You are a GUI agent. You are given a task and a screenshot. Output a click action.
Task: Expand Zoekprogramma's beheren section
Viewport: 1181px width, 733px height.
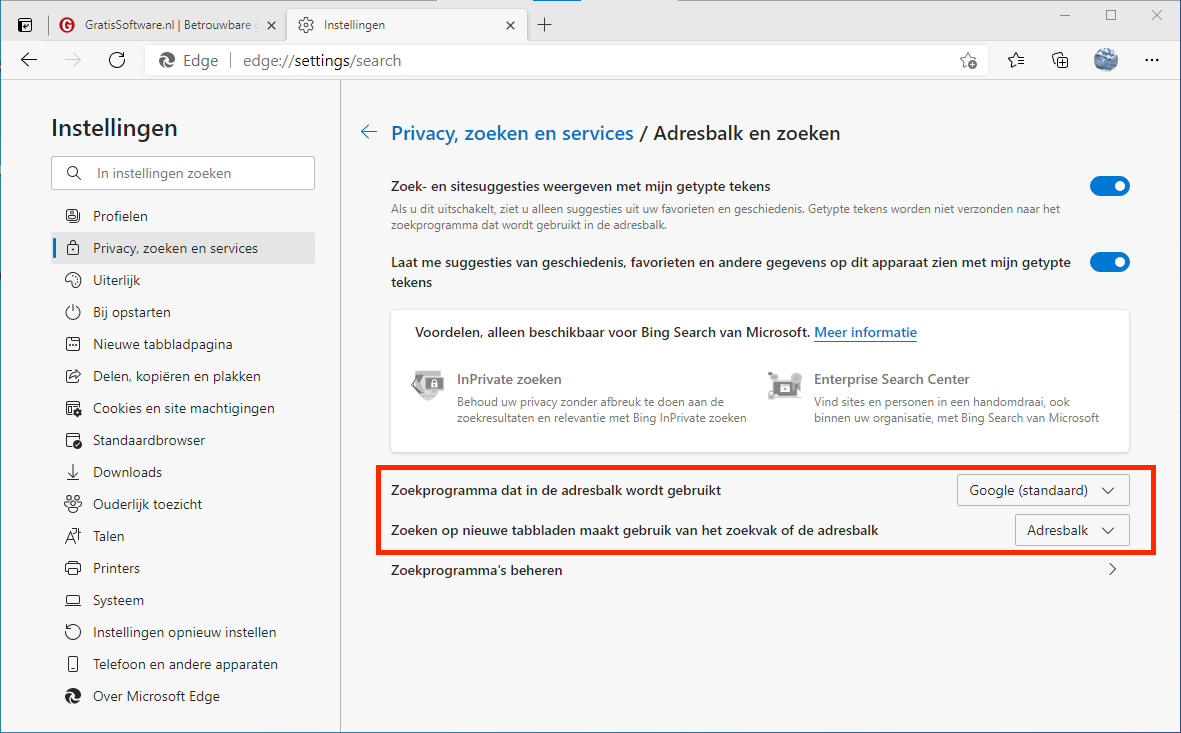(1112, 570)
